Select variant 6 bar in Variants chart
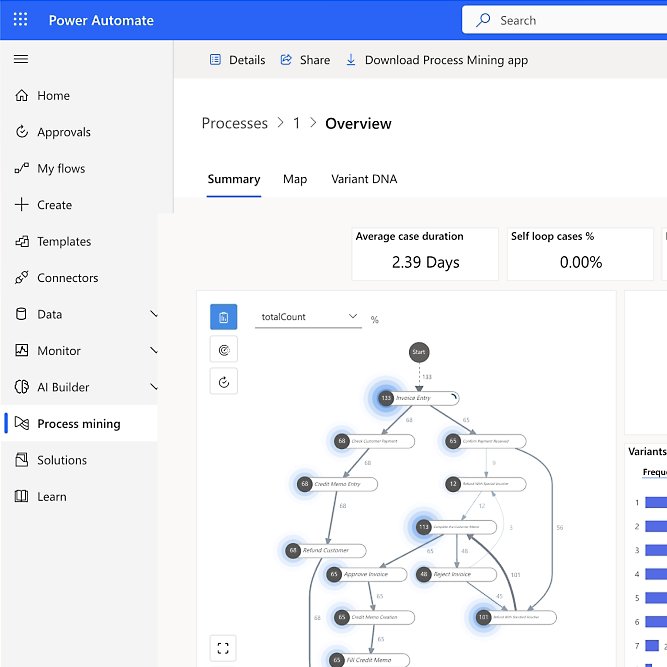Image resolution: width=667 pixels, height=667 pixels. coord(656,621)
